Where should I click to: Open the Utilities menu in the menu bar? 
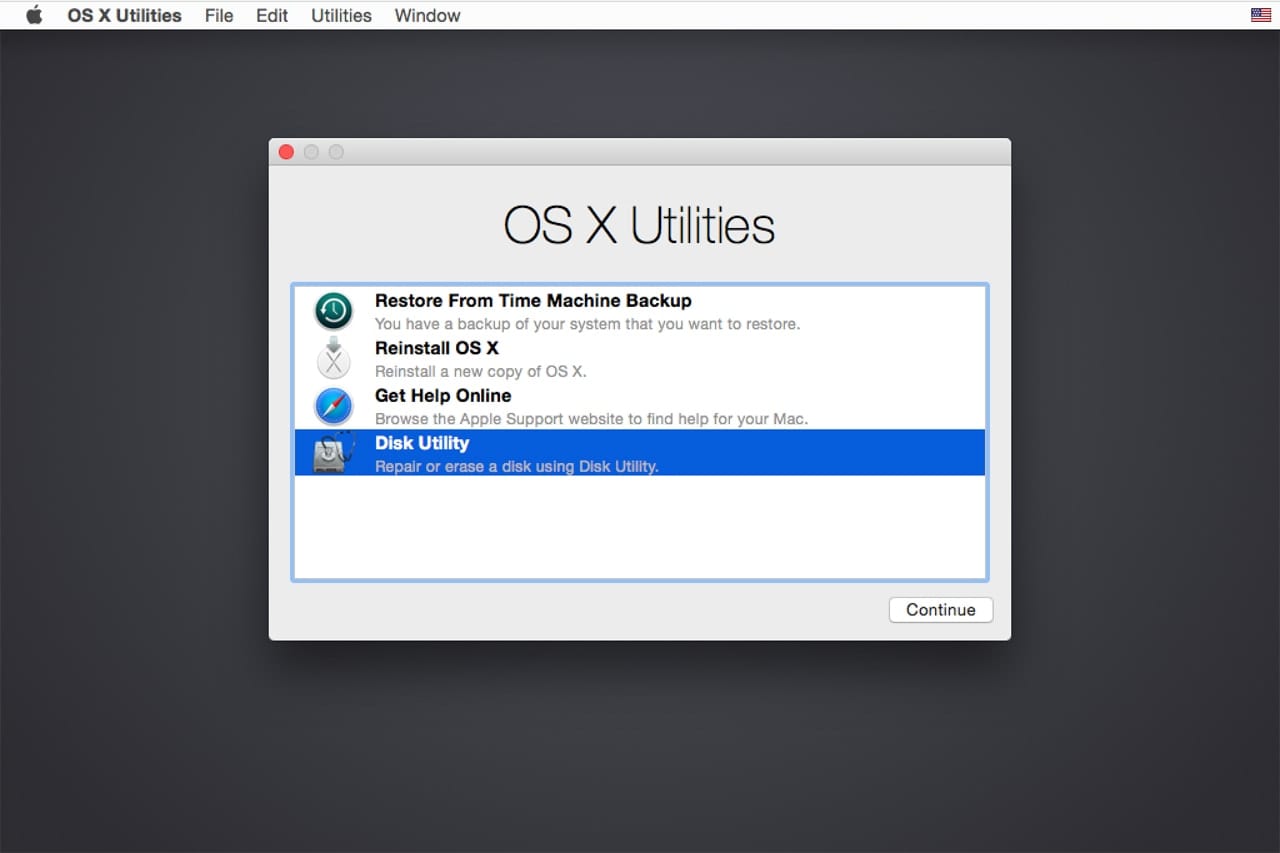click(341, 15)
